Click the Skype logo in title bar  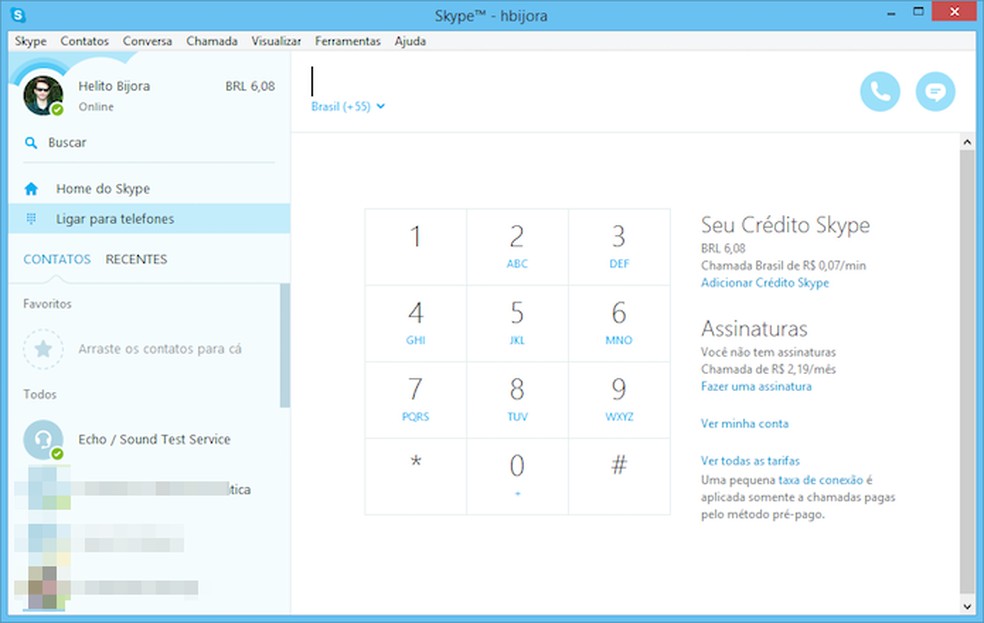click(x=17, y=16)
